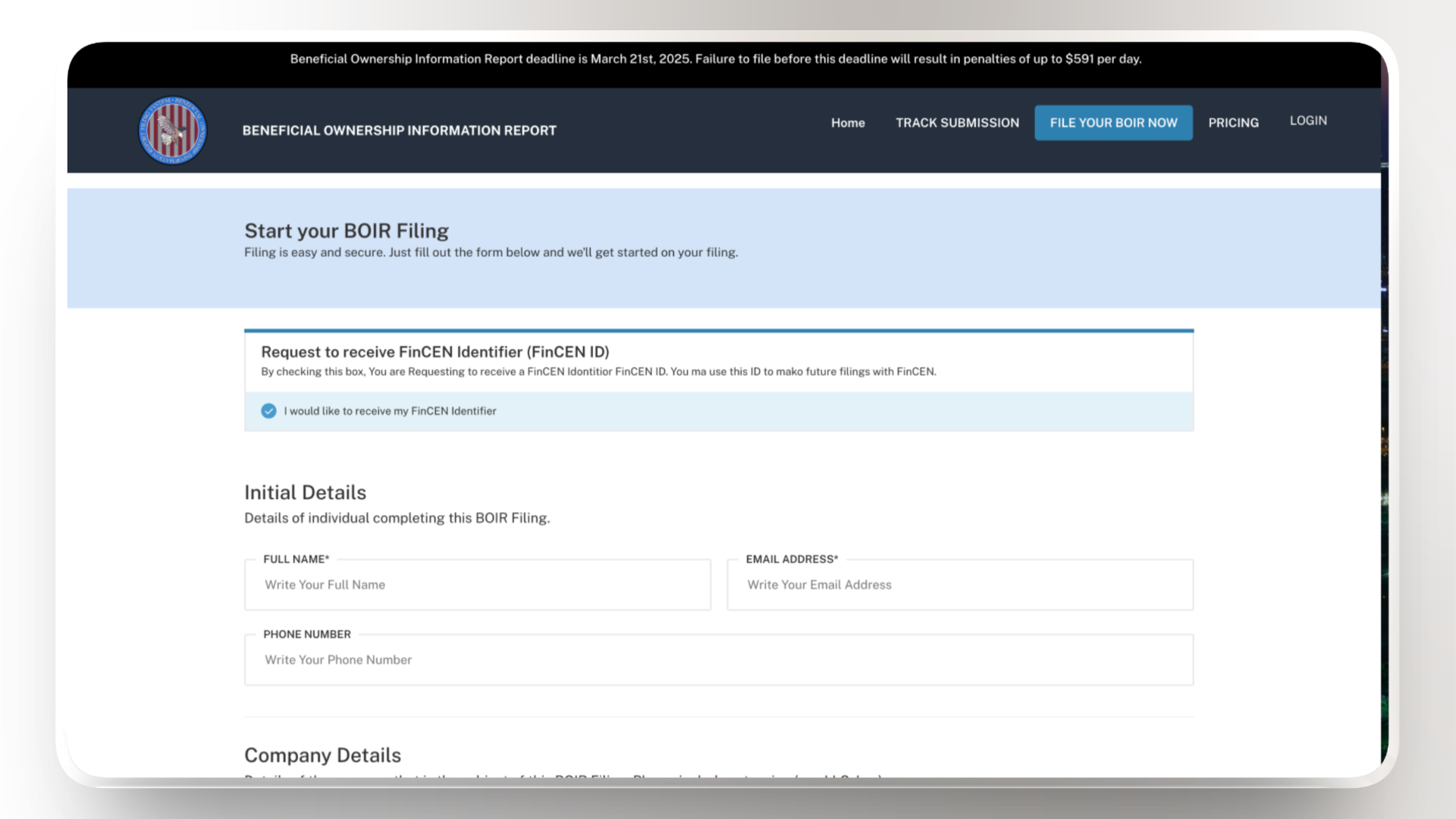
Task: Go to TRACK SUBMISSION page
Action: pos(957,123)
